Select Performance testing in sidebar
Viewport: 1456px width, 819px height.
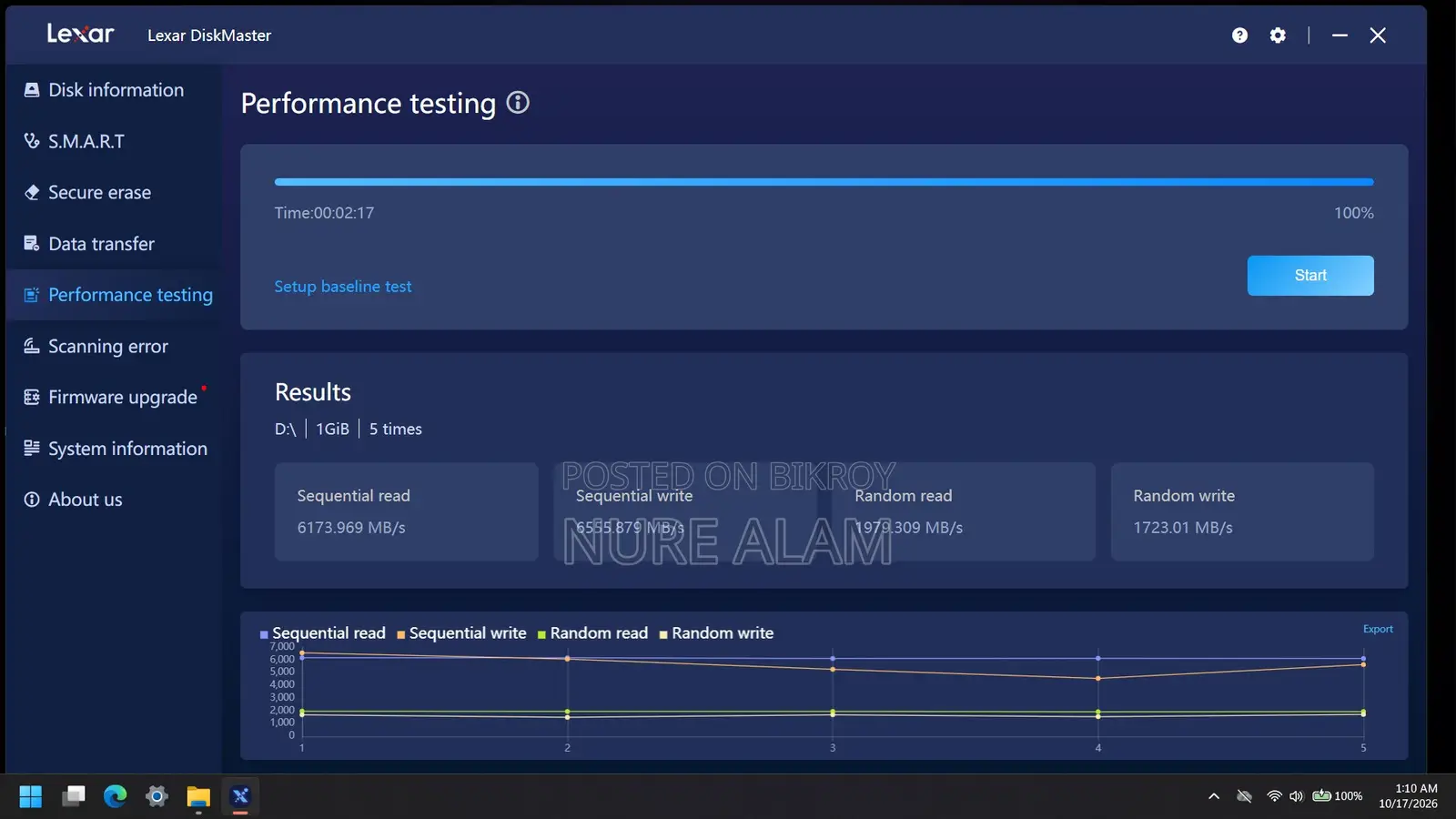click(x=114, y=295)
